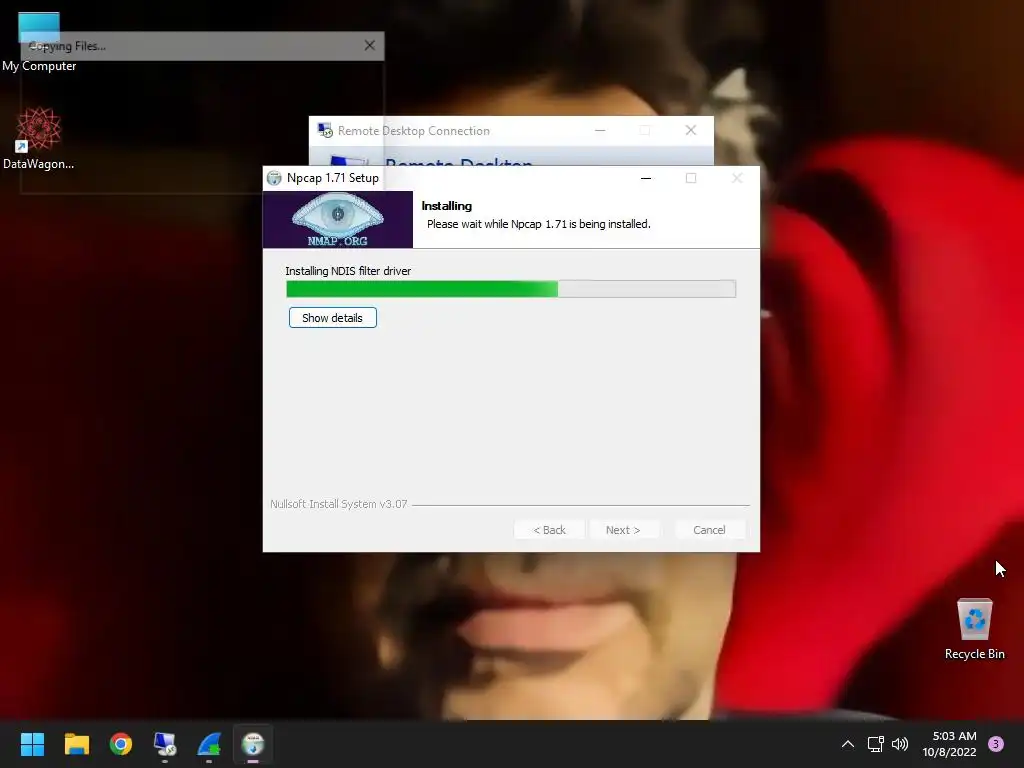
Task: Open the Windows Start menu
Action: 32,744
